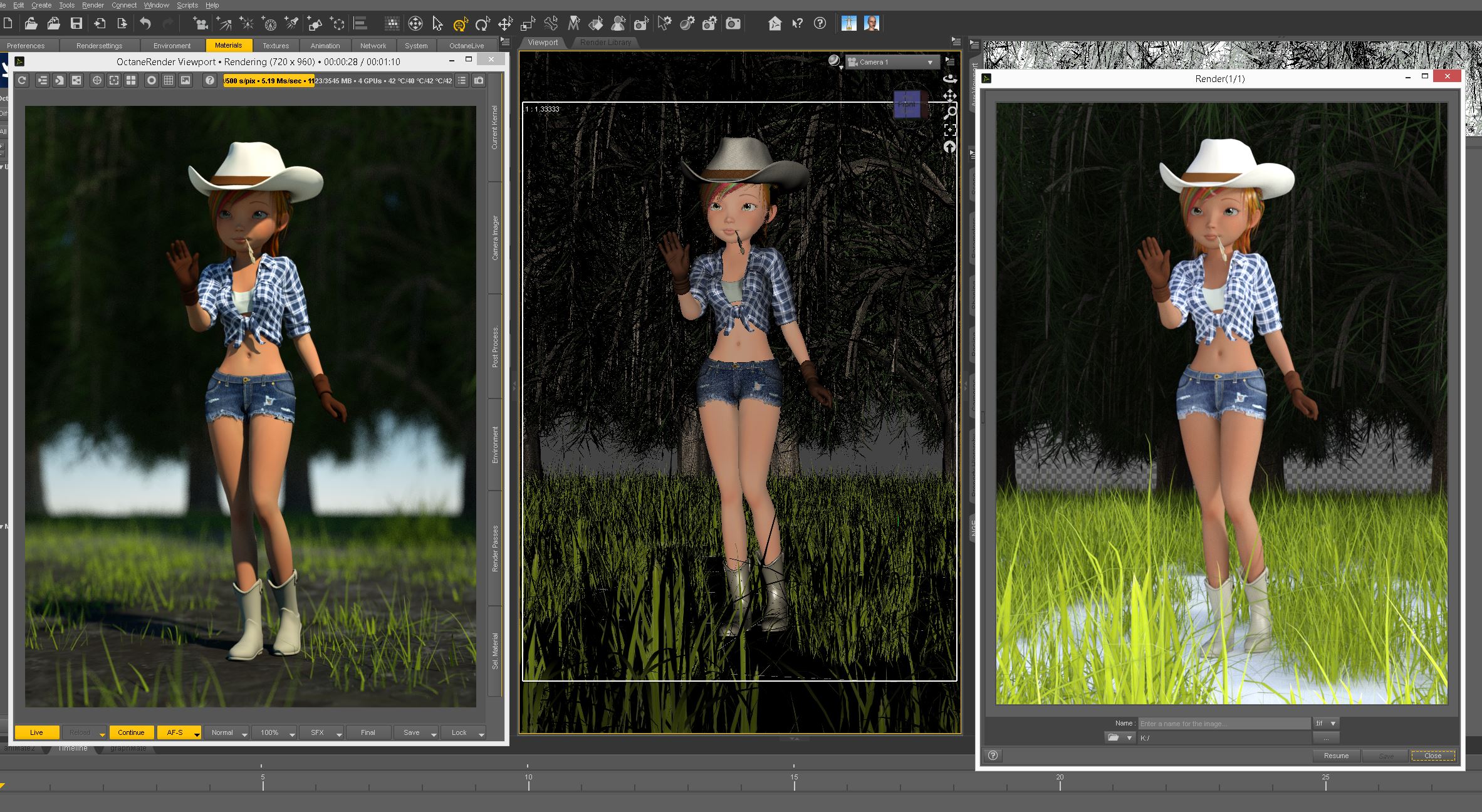The width and height of the screenshot is (1482, 812).
Task: Select the Universal manipulator tool icon
Action: click(460, 24)
